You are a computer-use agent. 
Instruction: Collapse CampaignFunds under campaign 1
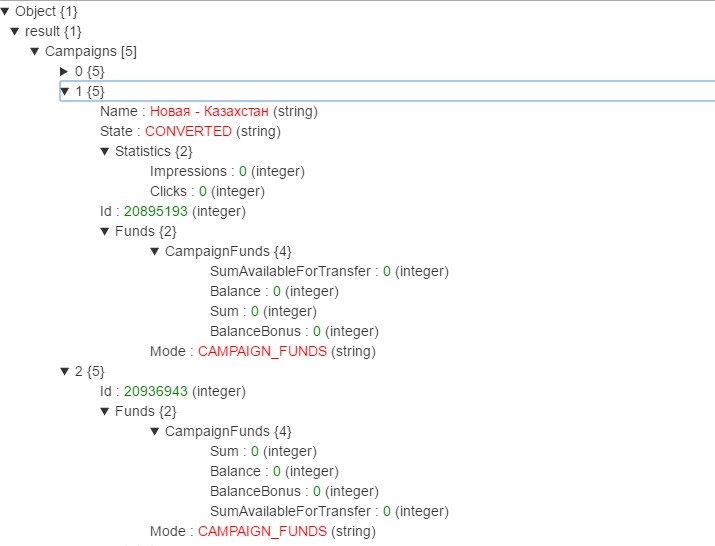[155, 251]
